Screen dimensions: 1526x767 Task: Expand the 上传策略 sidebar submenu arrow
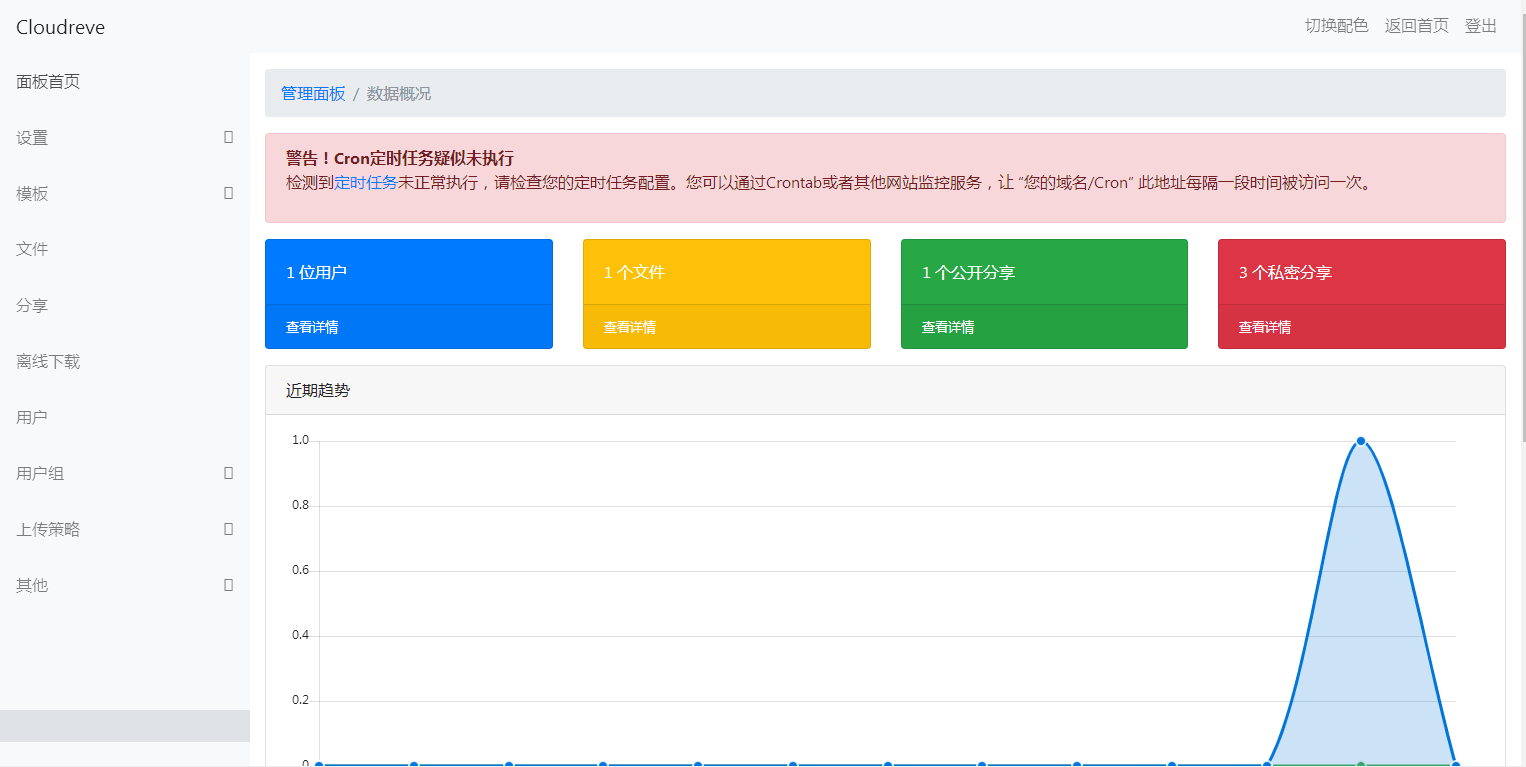[228, 529]
